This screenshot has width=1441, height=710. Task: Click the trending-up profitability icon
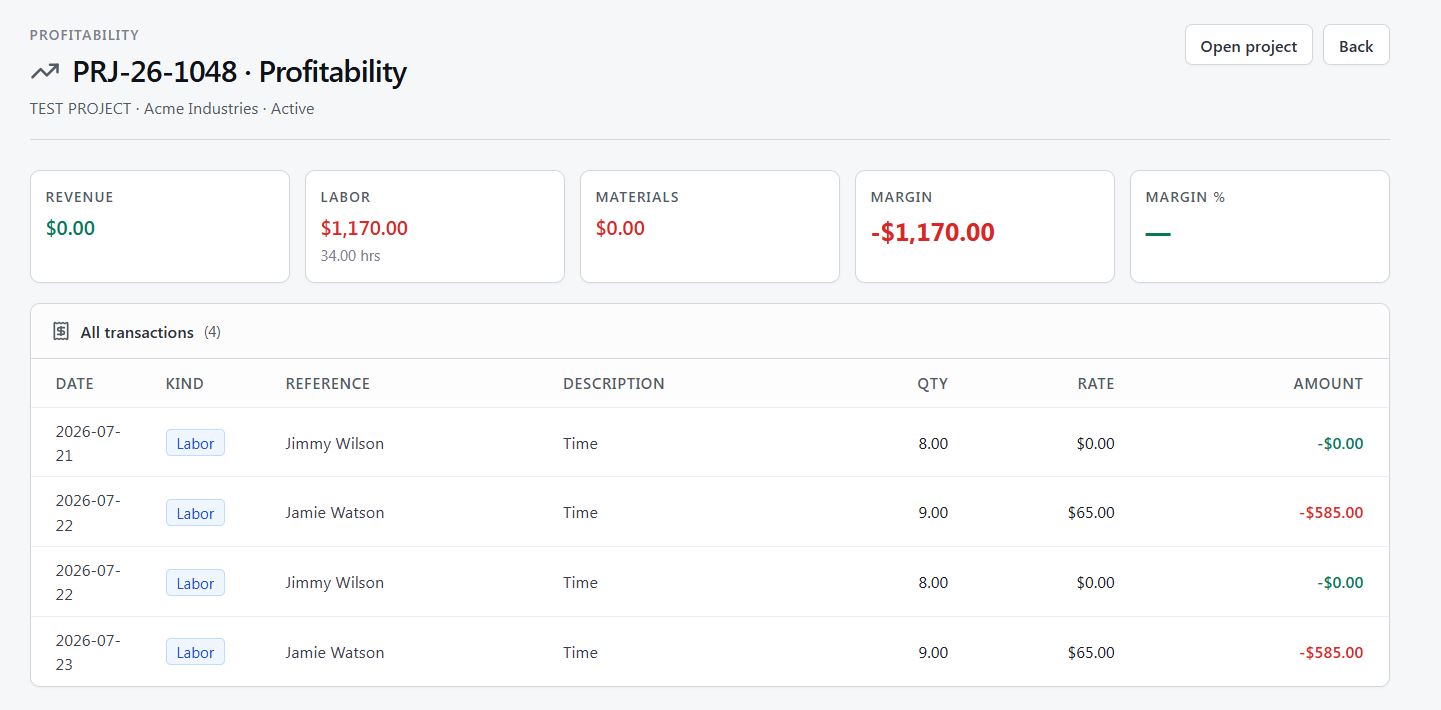pos(44,72)
